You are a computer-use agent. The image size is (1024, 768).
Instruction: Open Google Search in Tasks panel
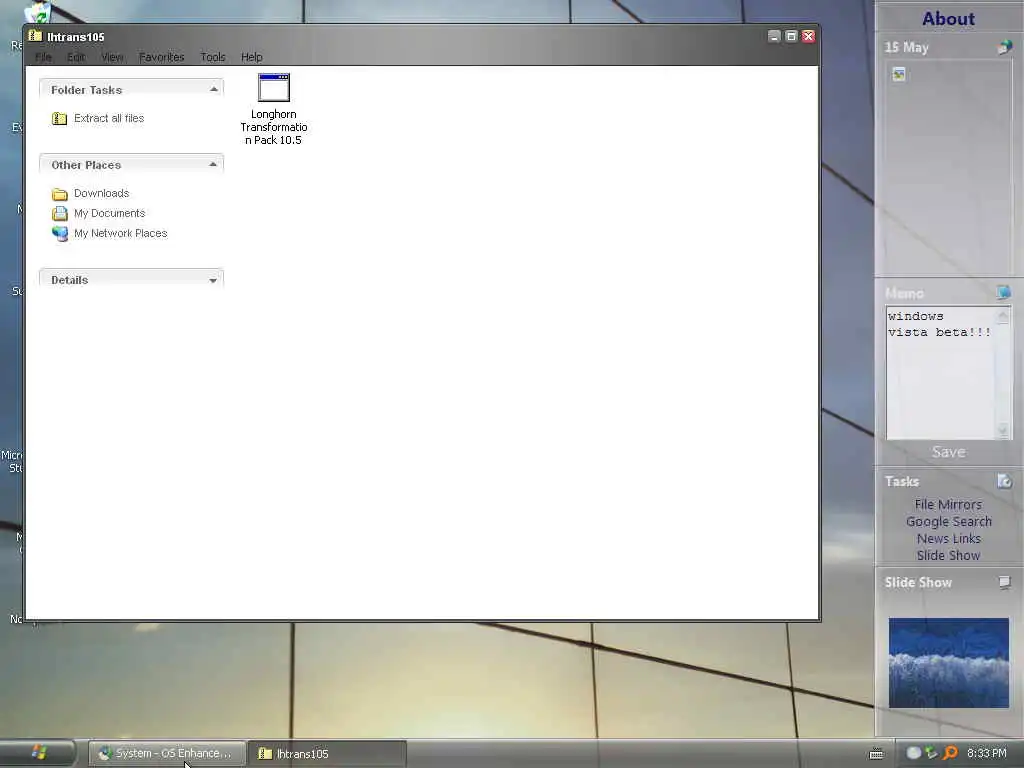tap(948, 521)
